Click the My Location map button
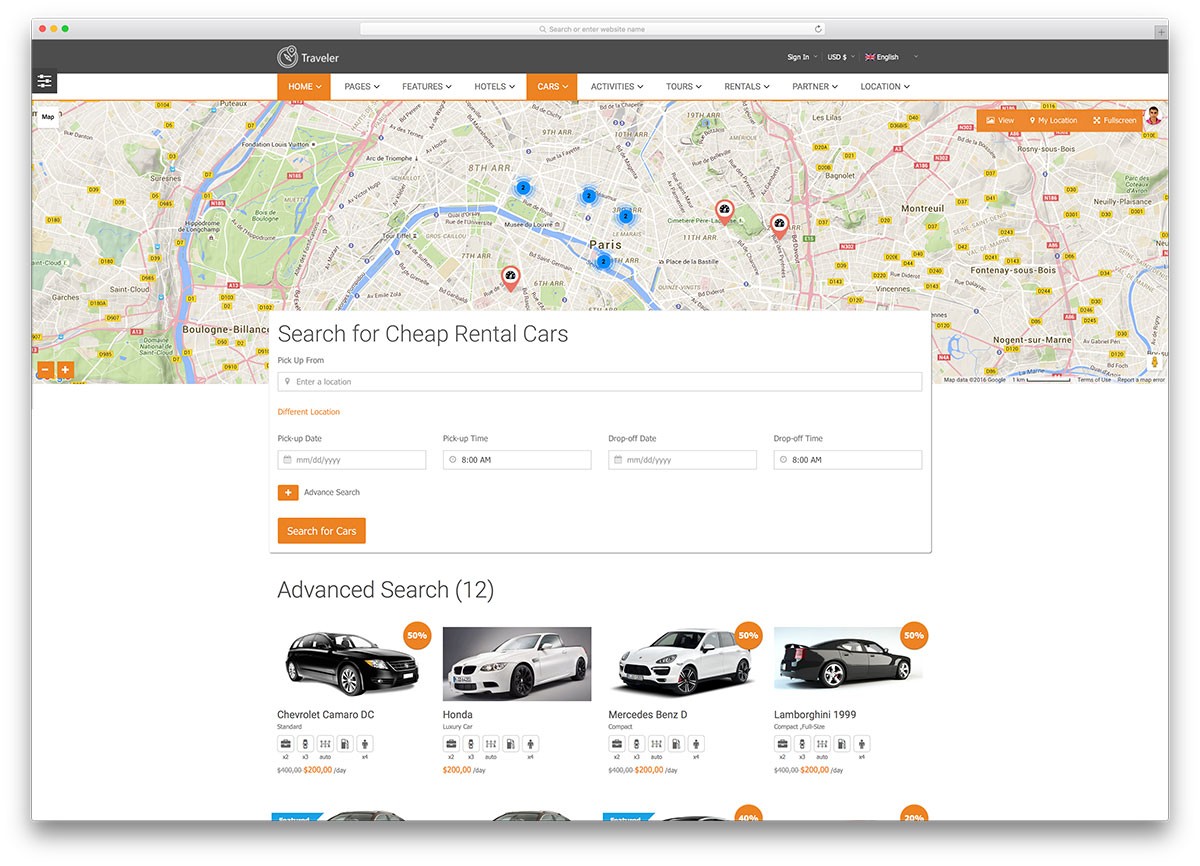 [1053, 120]
